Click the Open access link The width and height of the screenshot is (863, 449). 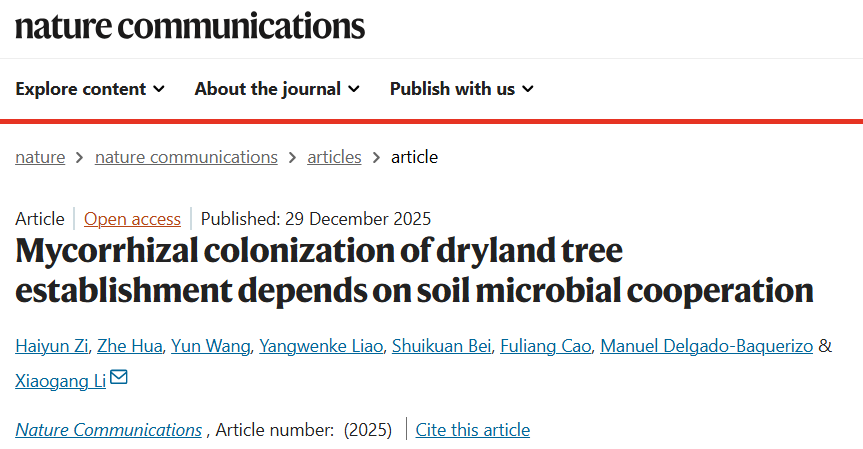tap(132, 219)
